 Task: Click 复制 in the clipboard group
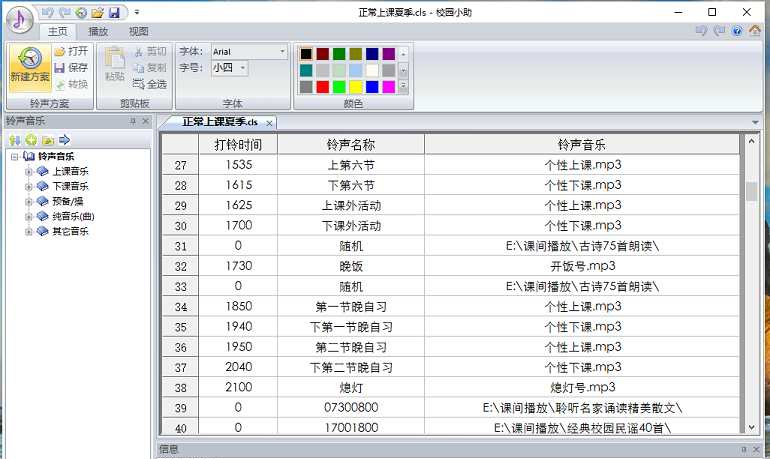pos(151,68)
